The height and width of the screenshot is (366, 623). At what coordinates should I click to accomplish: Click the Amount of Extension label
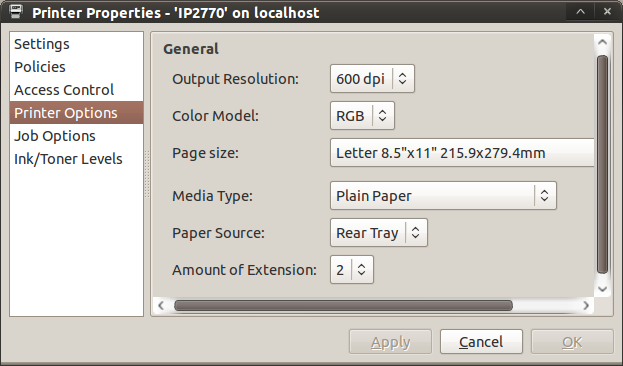tap(244, 270)
